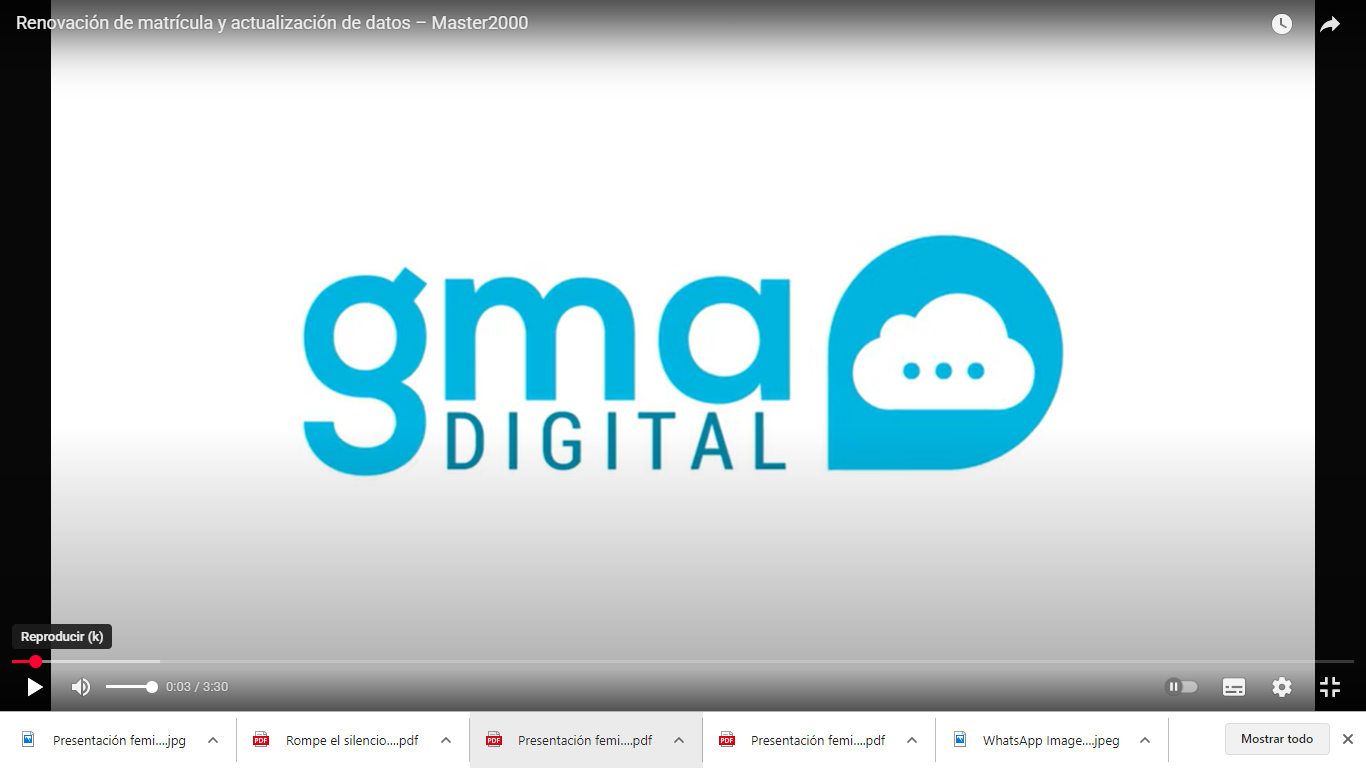Expand options for WhatsApp Image....jpeg
This screenshot has width=1366, height=768.
point(1145,740)
